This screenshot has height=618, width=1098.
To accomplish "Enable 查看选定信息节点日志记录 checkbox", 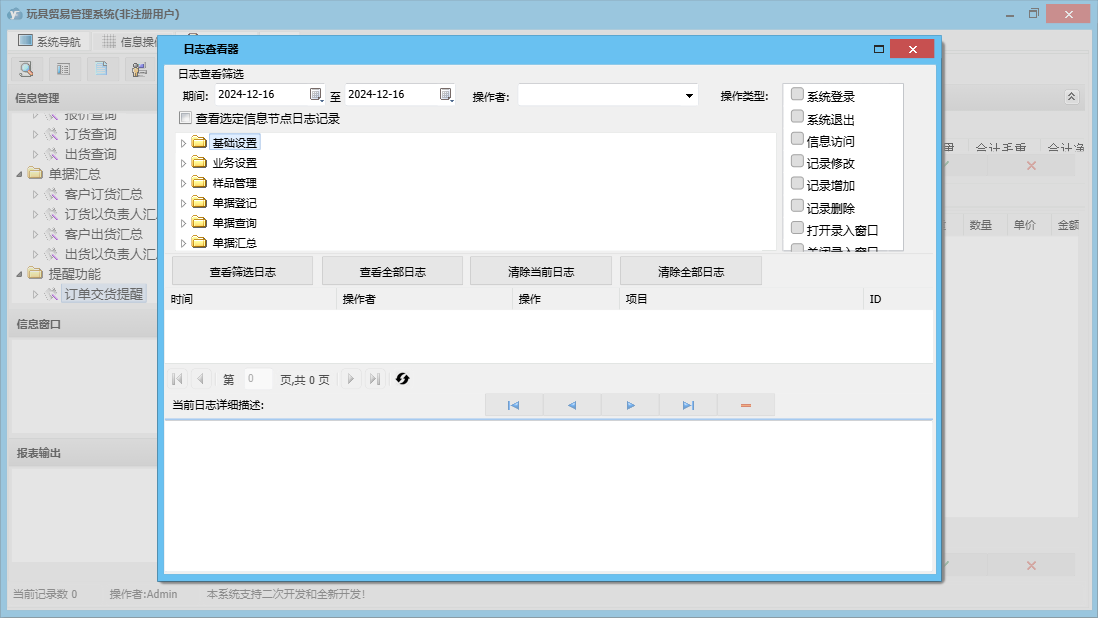I will click(185, 118).
